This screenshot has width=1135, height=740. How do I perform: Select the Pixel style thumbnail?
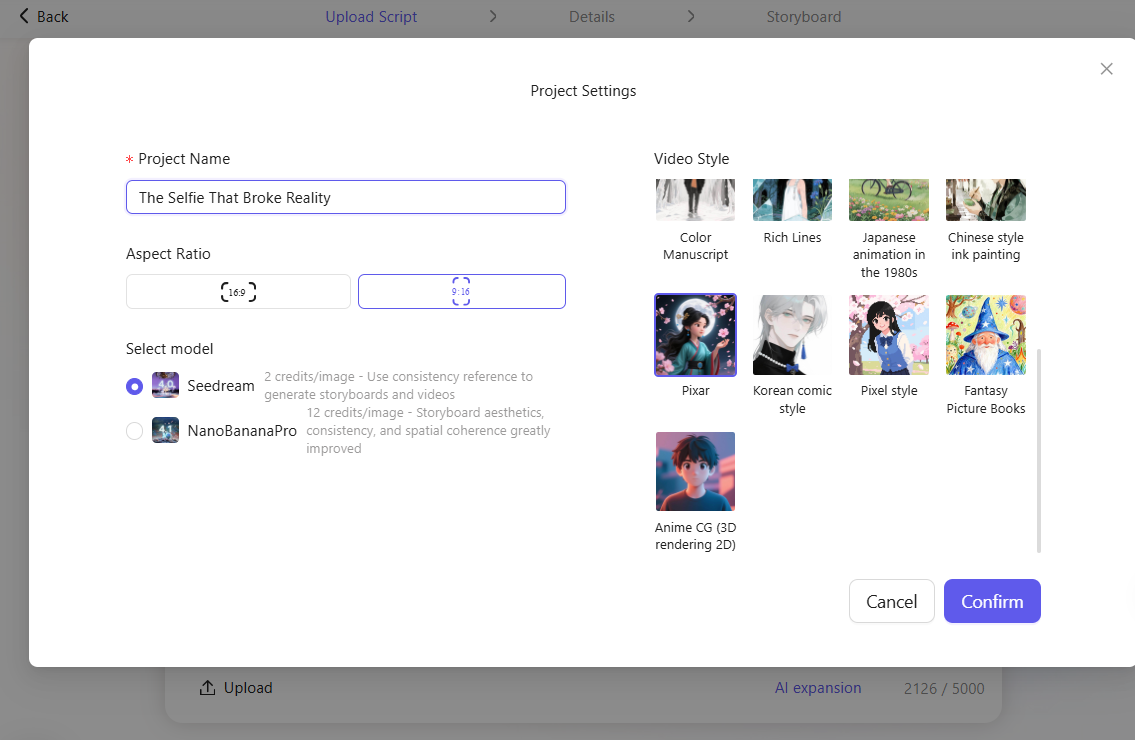click(889, 335)
